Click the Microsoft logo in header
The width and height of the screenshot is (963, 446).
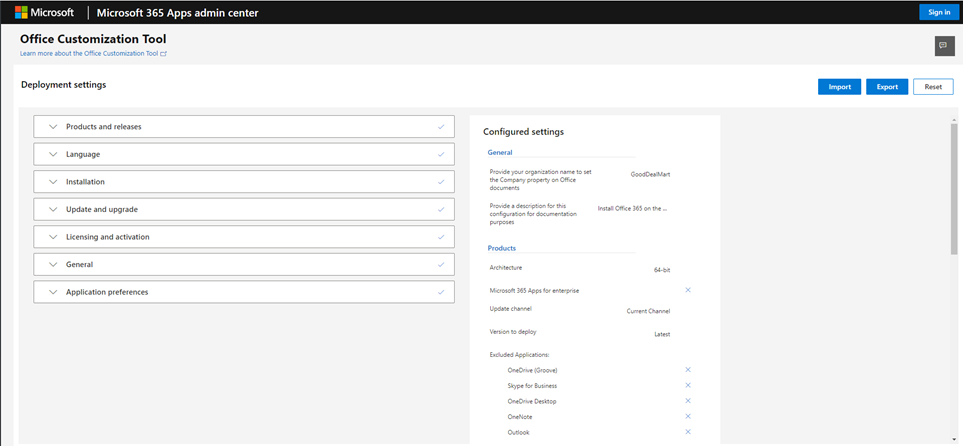point(45,12)
